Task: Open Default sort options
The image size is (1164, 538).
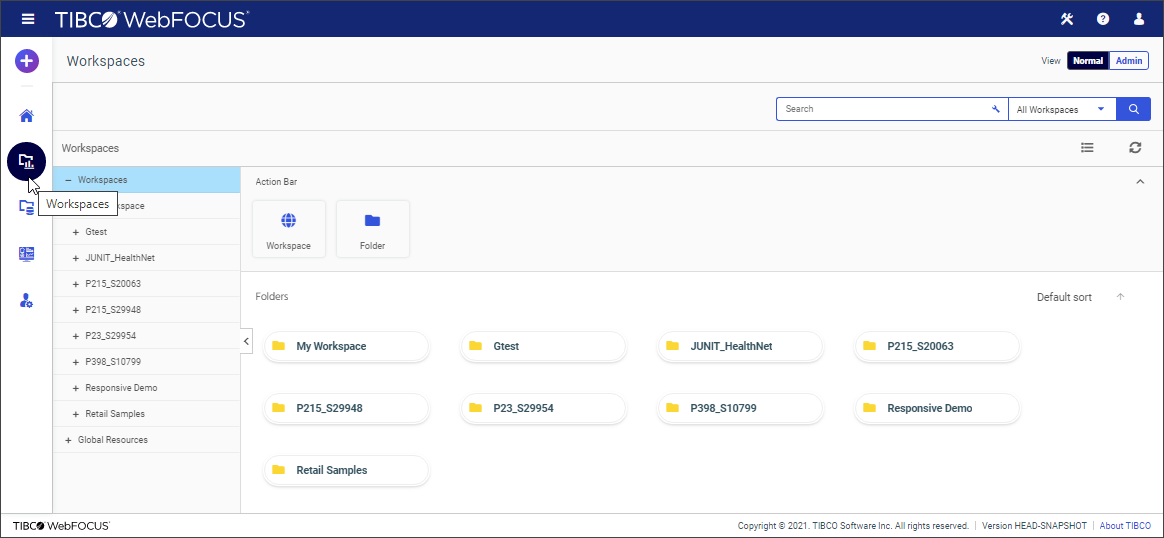Action: [x=1065, y=297]
